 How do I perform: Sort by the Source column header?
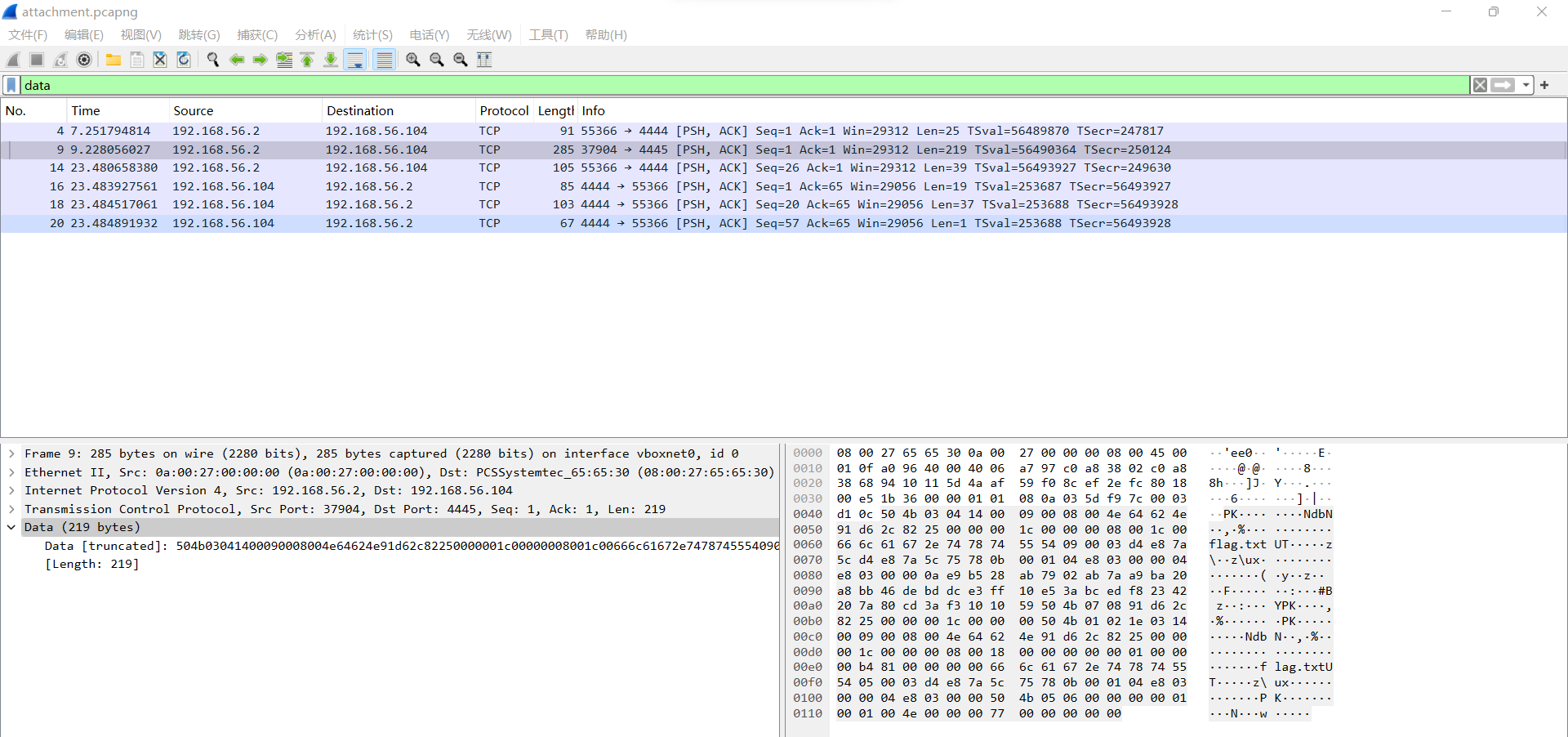pos(245,111)
